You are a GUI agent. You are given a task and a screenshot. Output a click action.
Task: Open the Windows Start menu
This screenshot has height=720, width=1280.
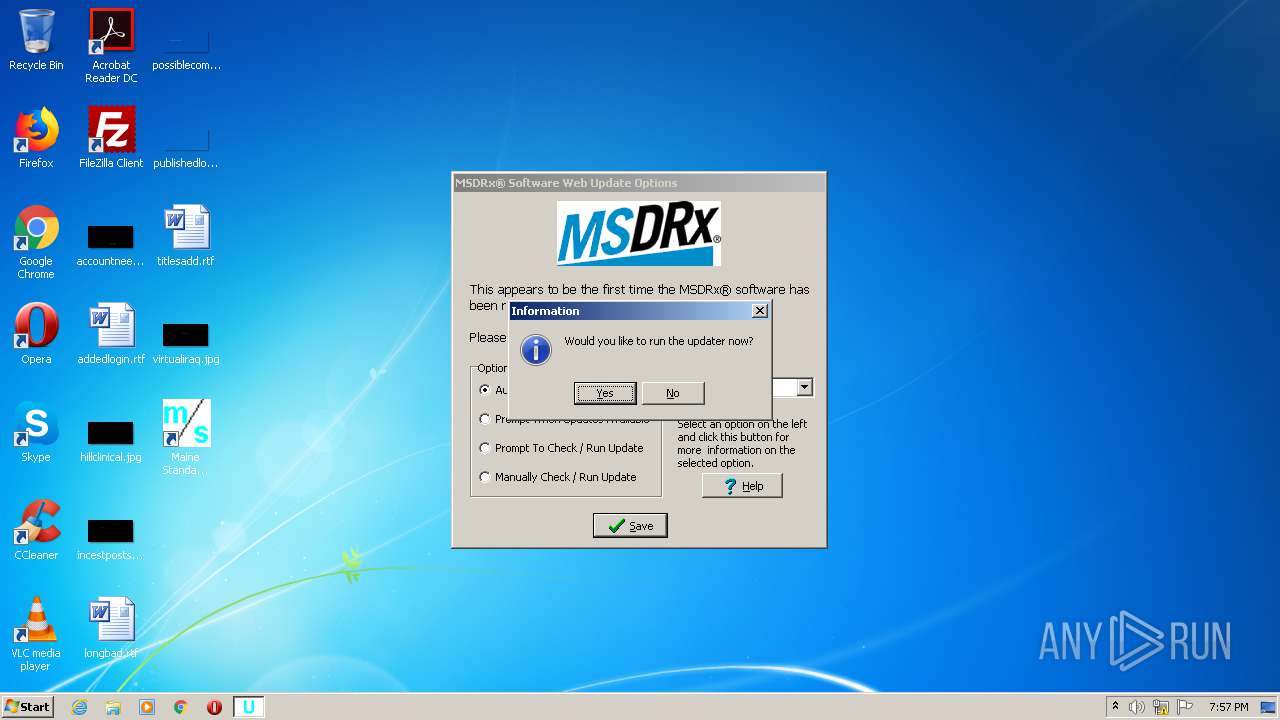[x=28, y=707]
